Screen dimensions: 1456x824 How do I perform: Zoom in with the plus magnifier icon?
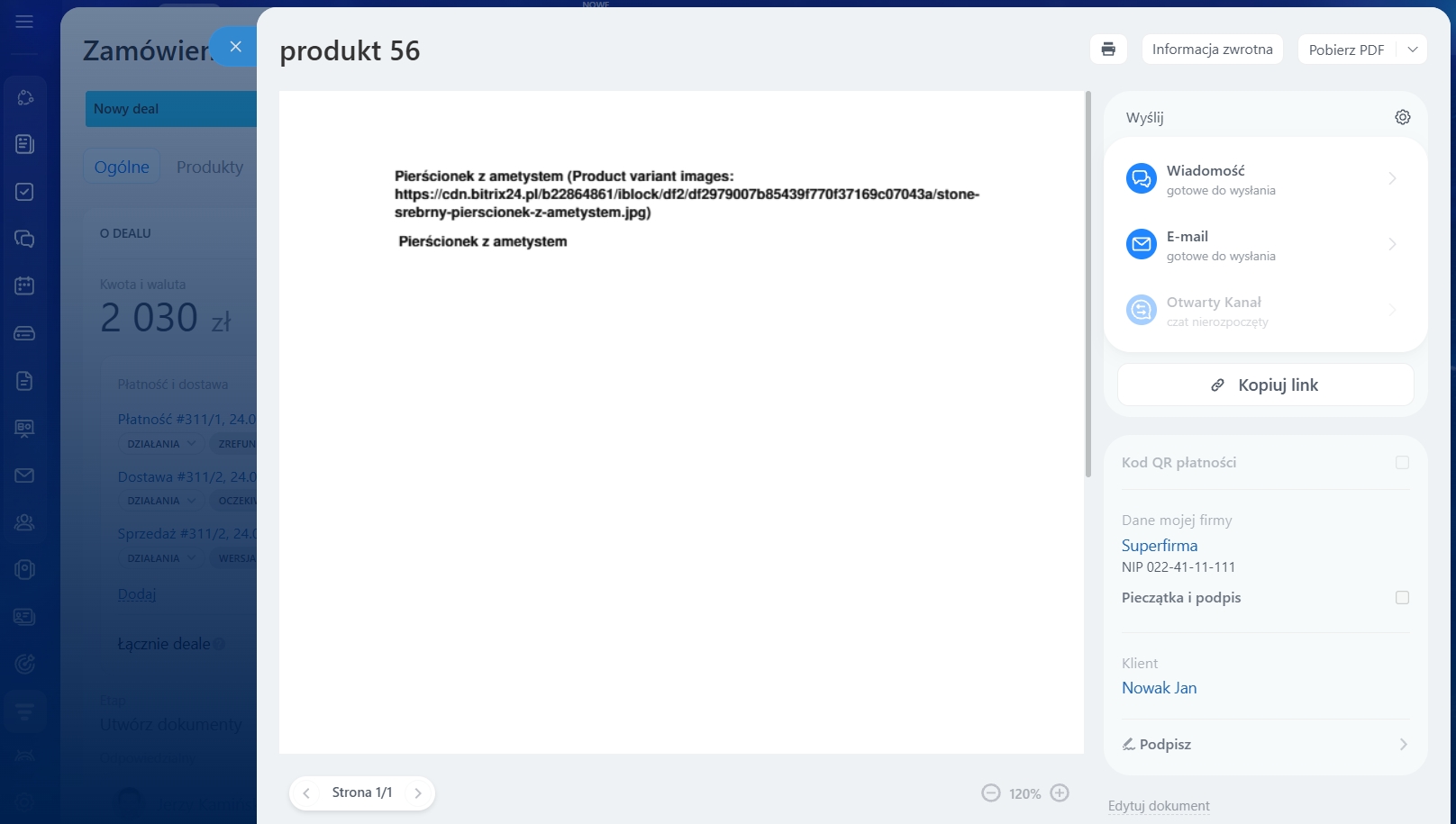coord(1060,793)
